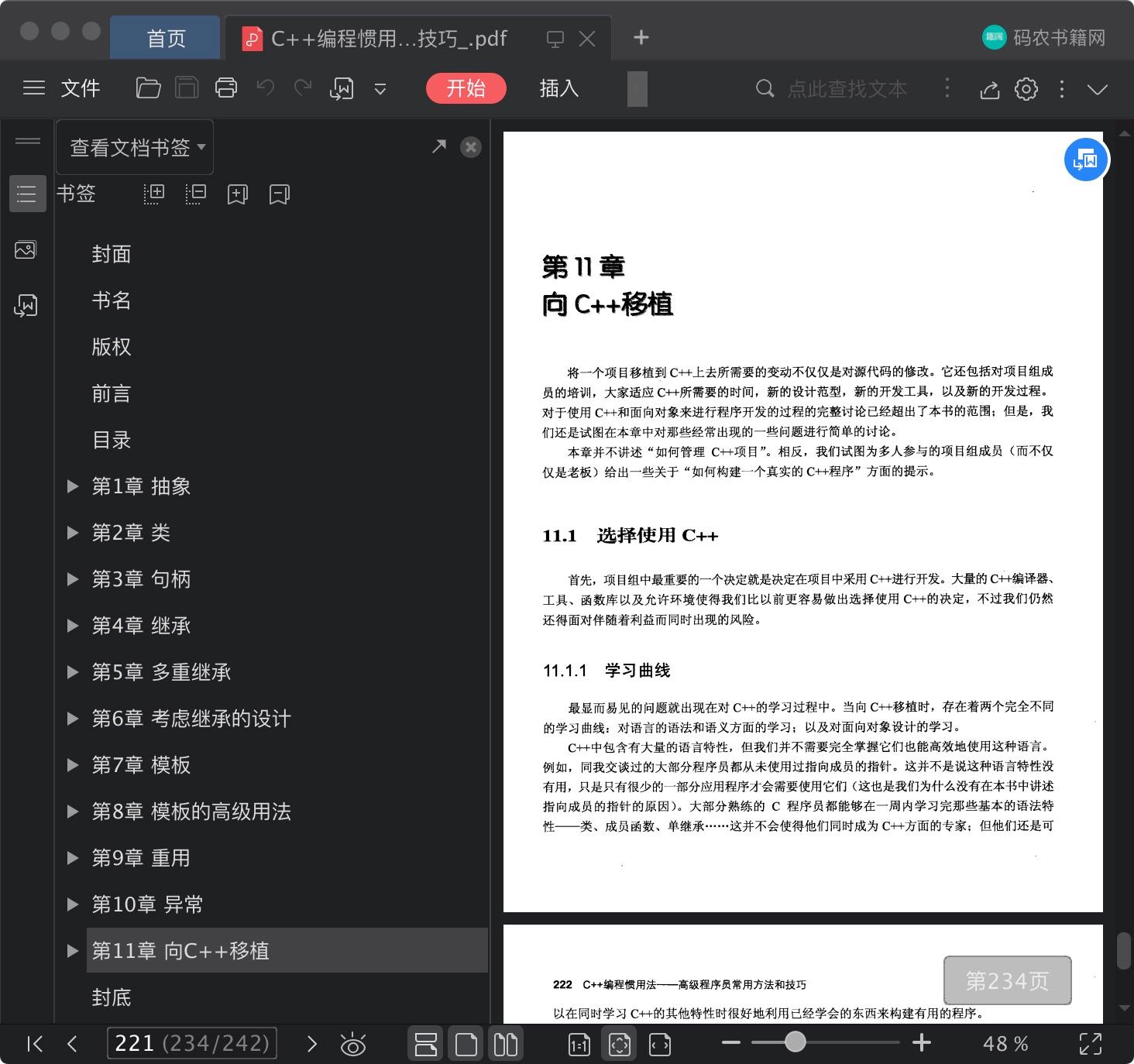Open the 第8章 模板的高级用法 bookmark
1134x1064 pixels.
pyautogui.click(x=191, y=812)
